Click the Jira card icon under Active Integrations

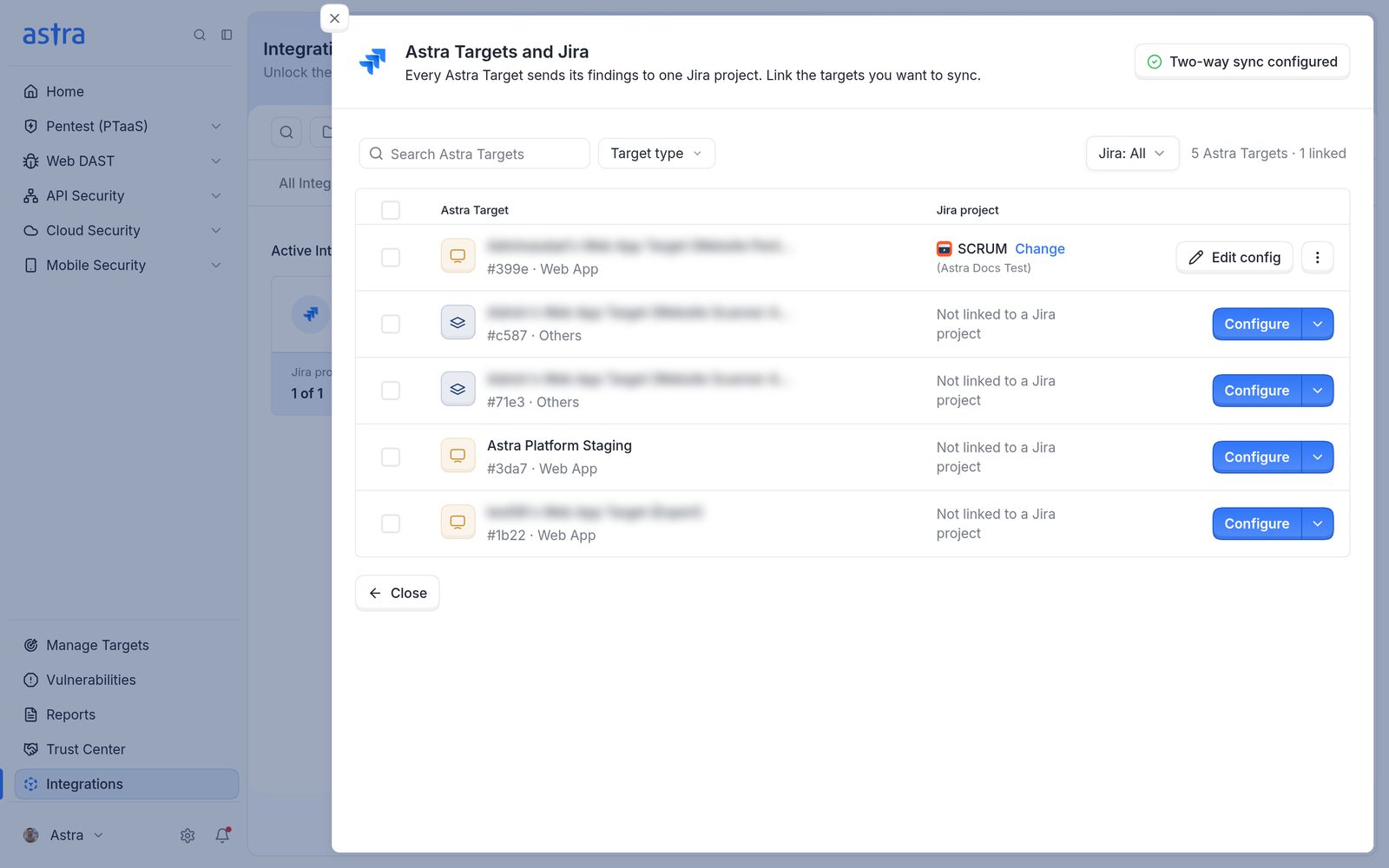click(310, 313)
